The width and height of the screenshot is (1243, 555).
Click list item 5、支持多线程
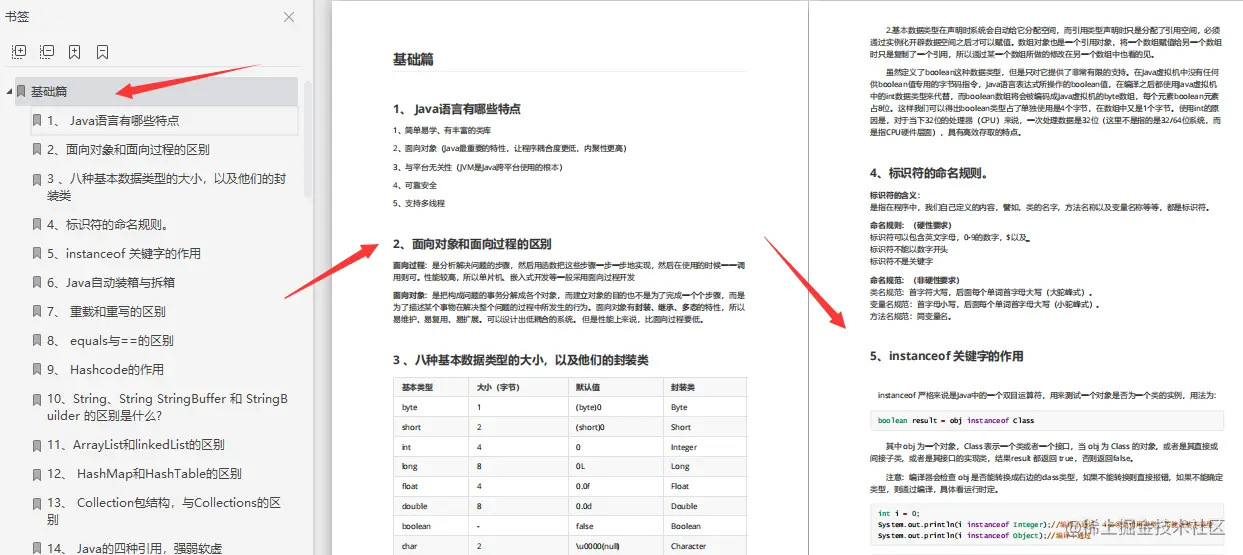coord(418,203)
